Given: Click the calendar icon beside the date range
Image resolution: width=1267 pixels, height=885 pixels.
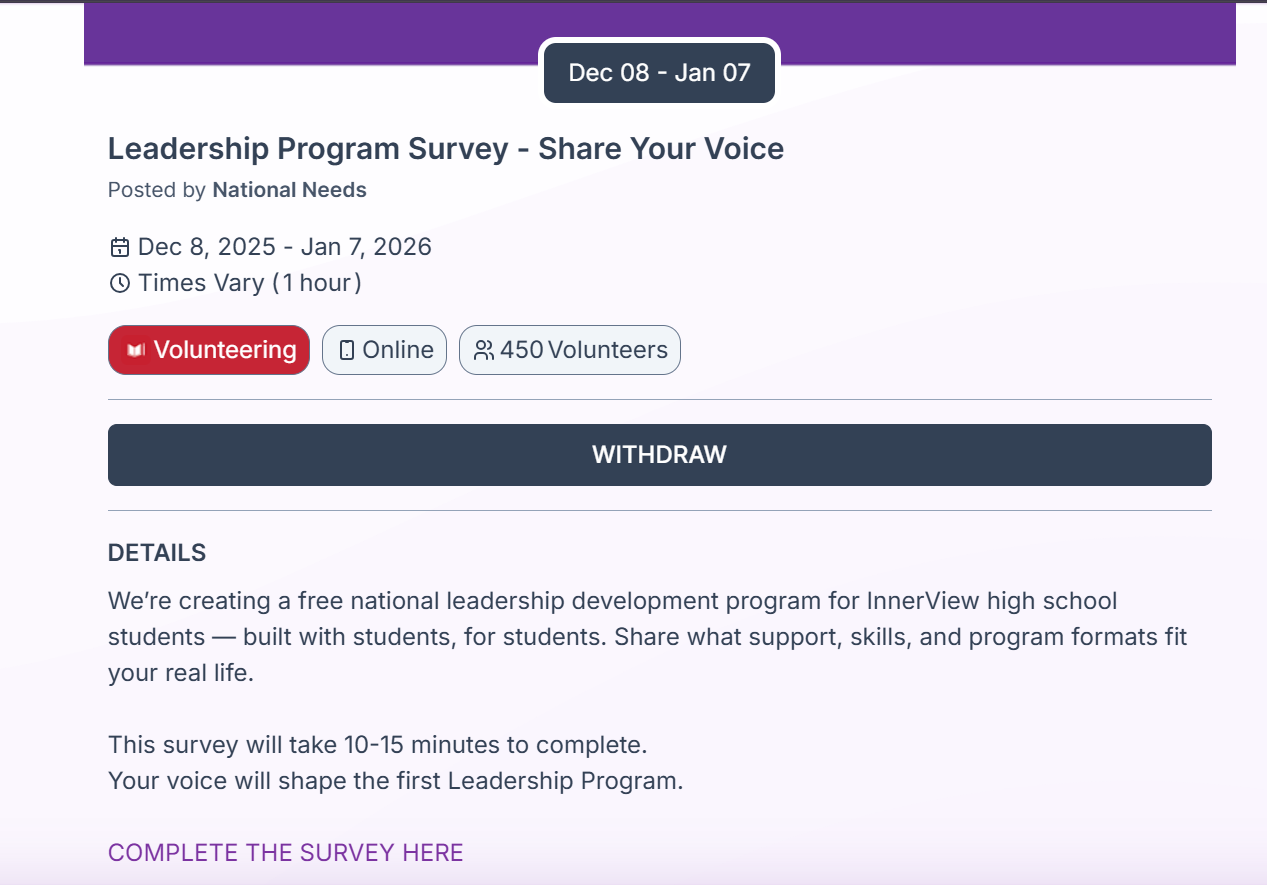Looking at the screenshot, I should pyautogui.click(x=120, y=247).
